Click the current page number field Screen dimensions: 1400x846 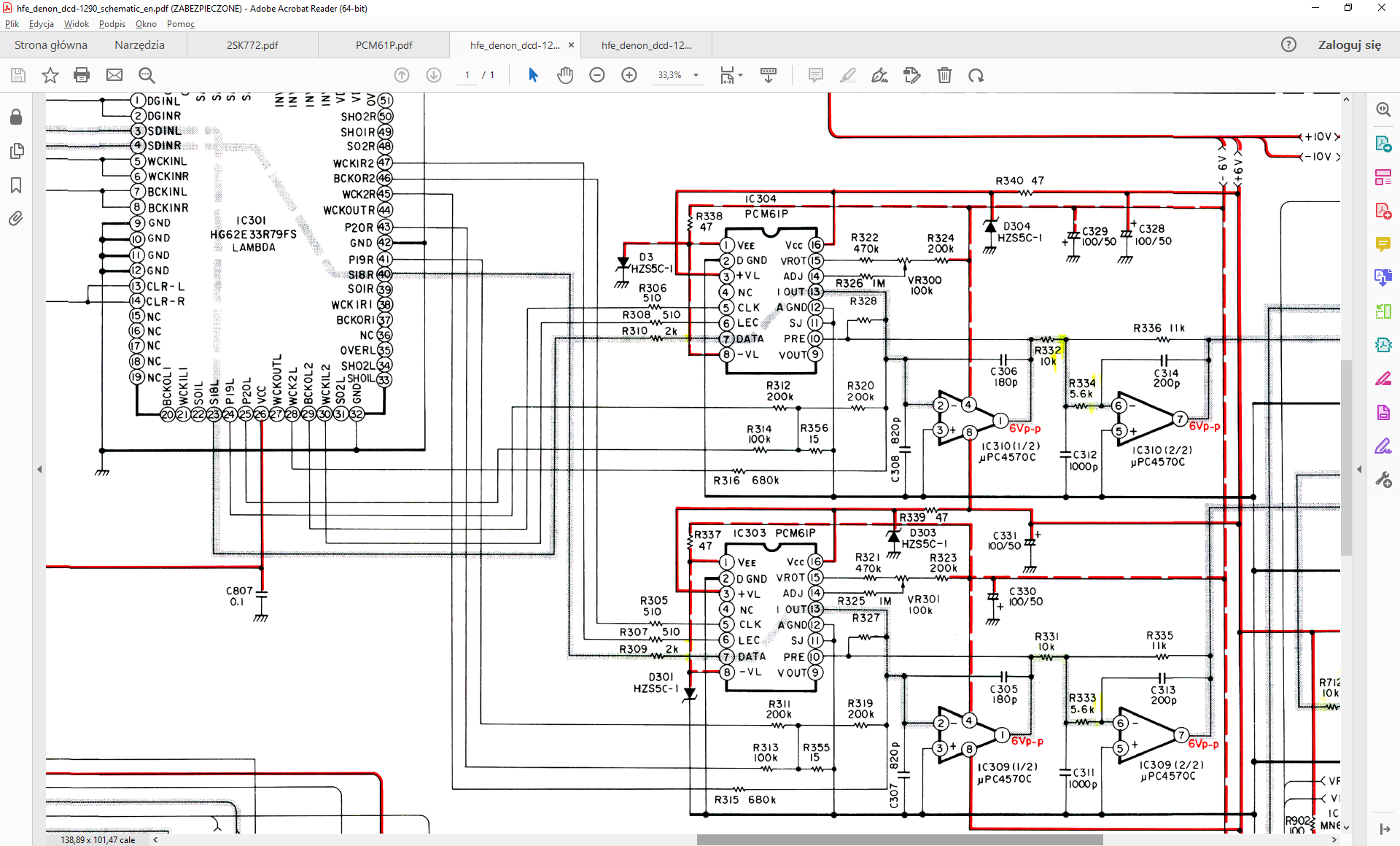pyautogui.click(x=467, y=75)
